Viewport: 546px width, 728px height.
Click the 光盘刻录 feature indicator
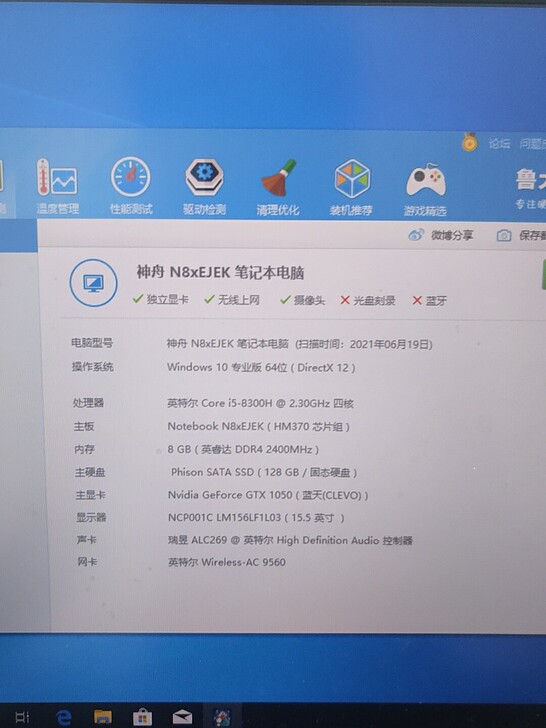click(x=367, y=300)
